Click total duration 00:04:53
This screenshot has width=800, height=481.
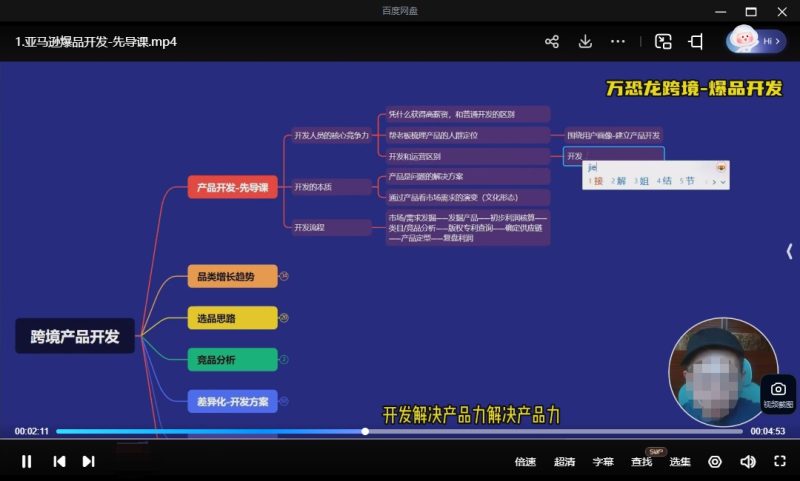(x=767, y=431)
